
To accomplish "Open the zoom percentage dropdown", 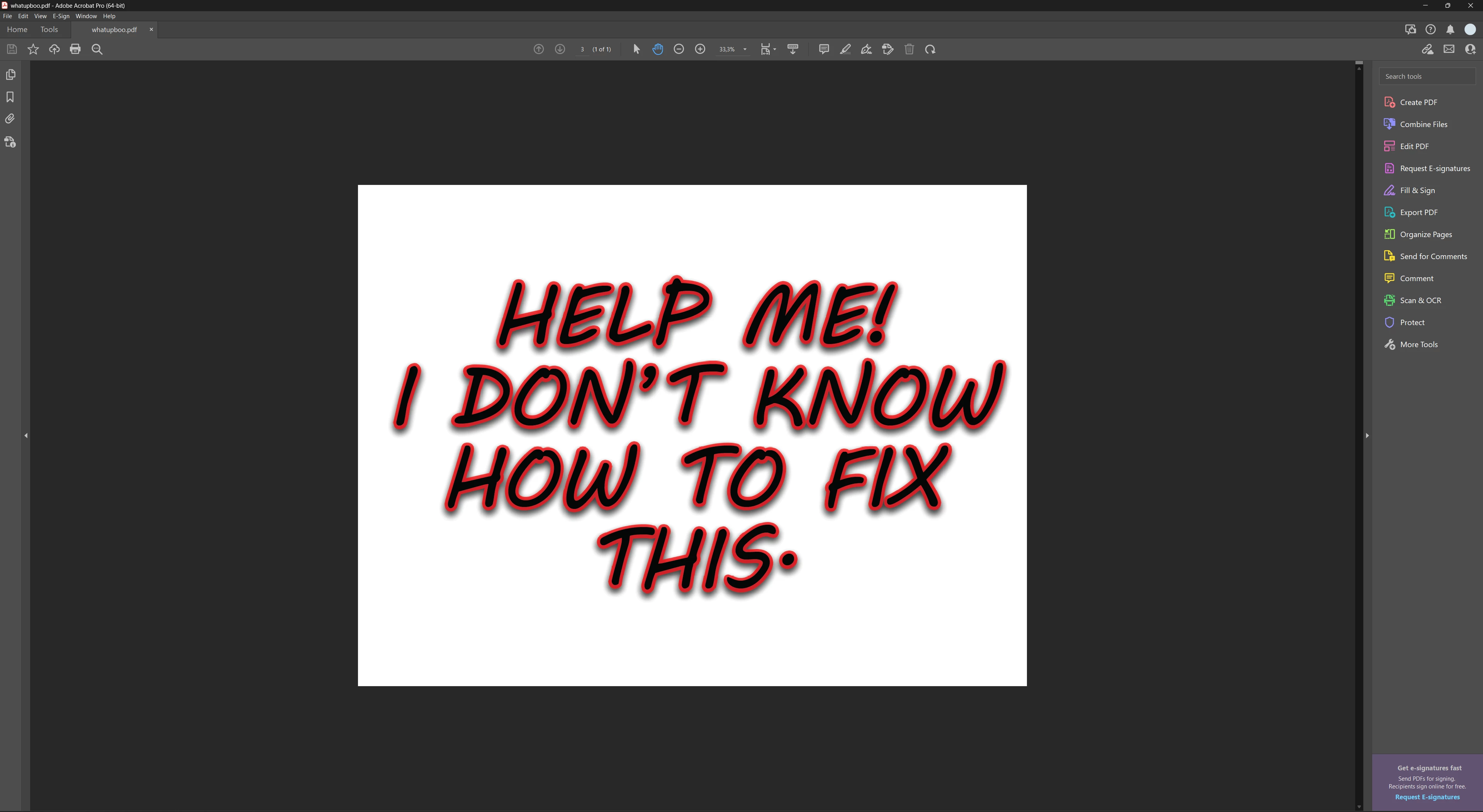I will pyautogui.click(x=744, y=49).
